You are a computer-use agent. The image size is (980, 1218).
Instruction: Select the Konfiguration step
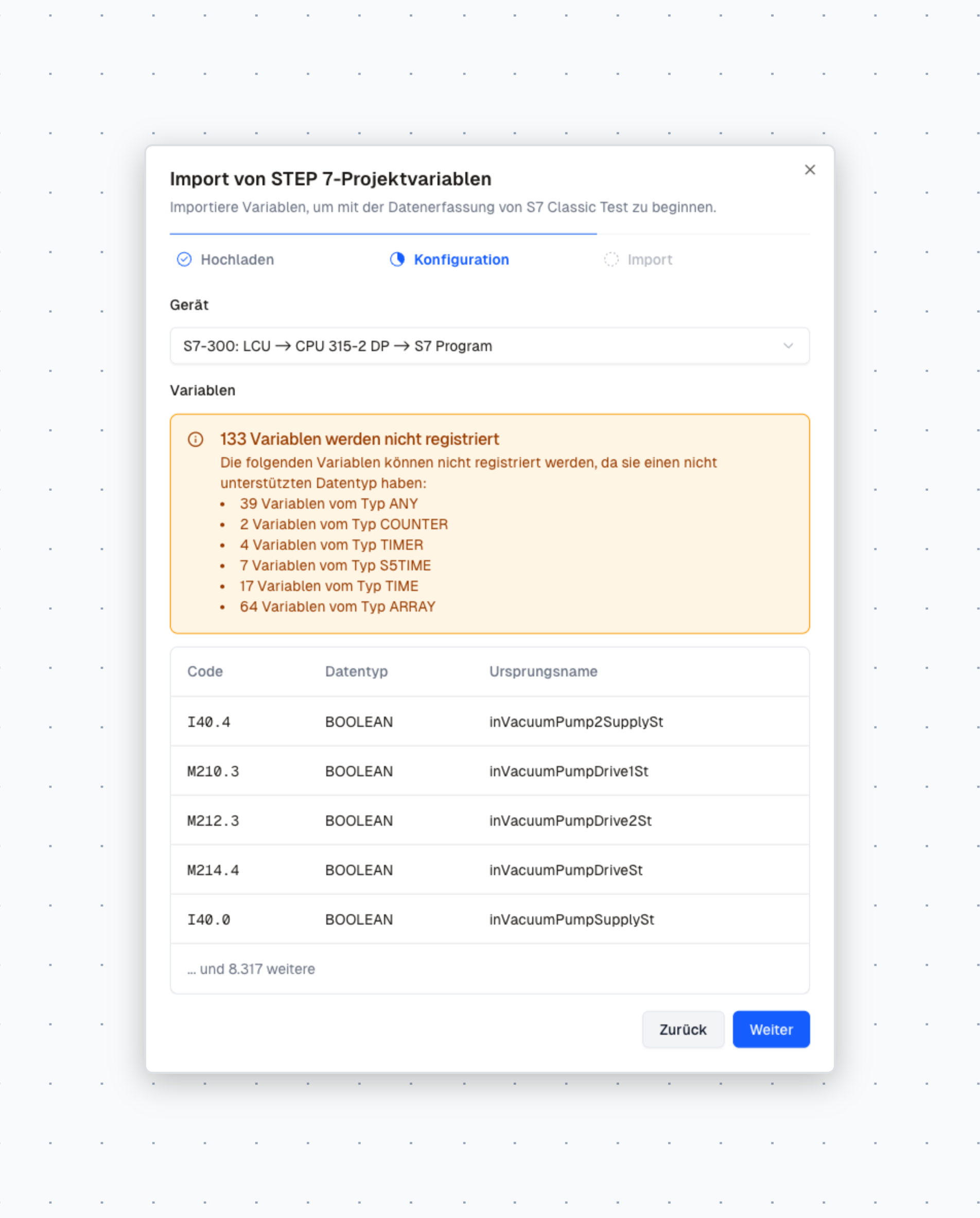pyautogui.click(x=462, y=259)
